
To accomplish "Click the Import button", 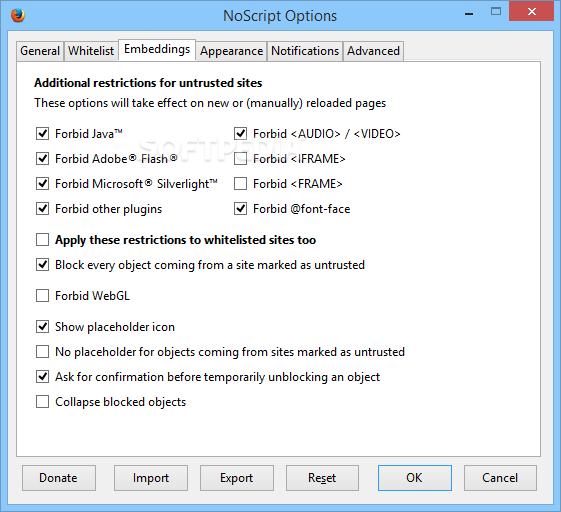I will (151, 478).
